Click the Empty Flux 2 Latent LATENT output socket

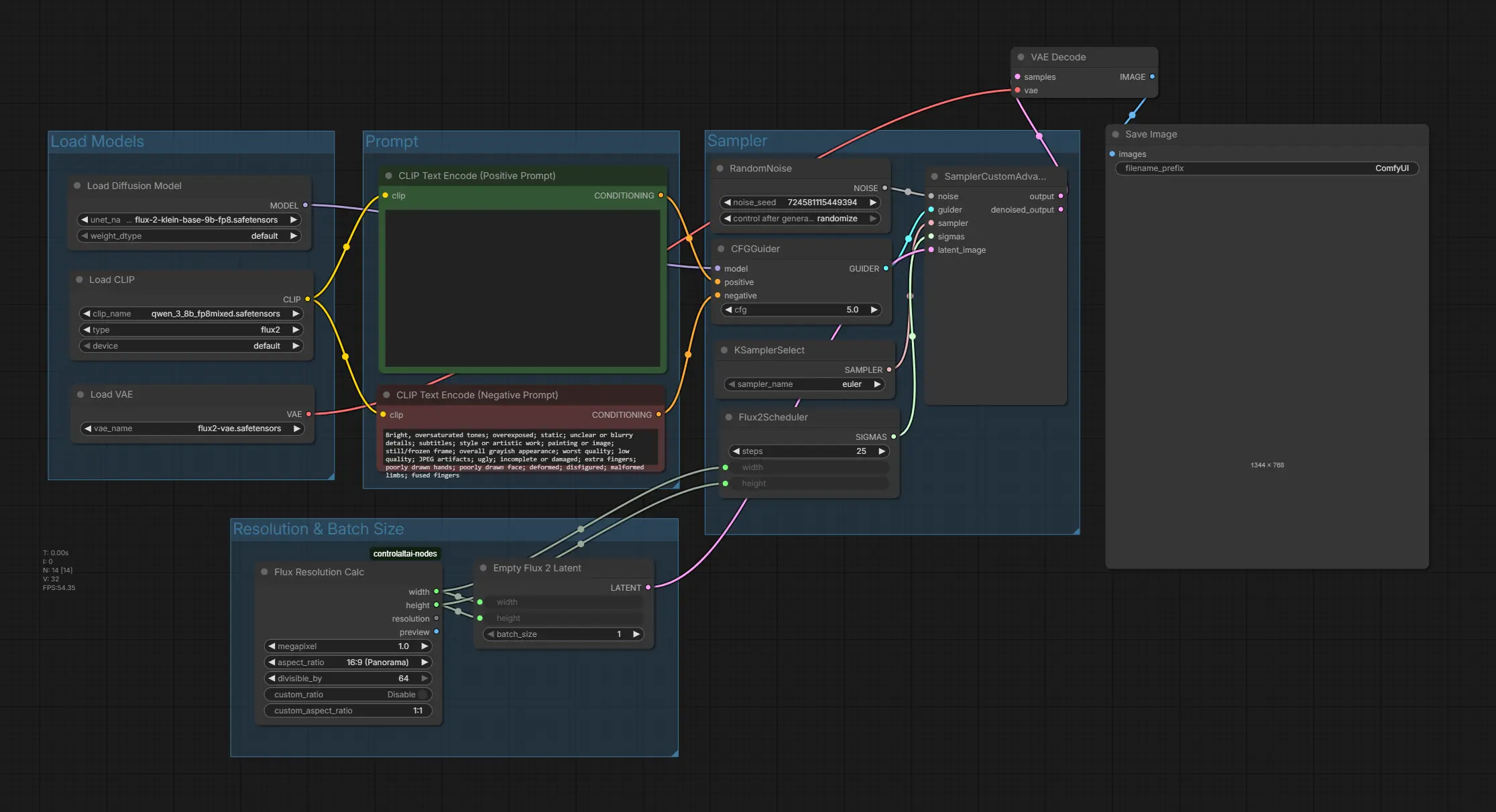(x=648, y=587)
